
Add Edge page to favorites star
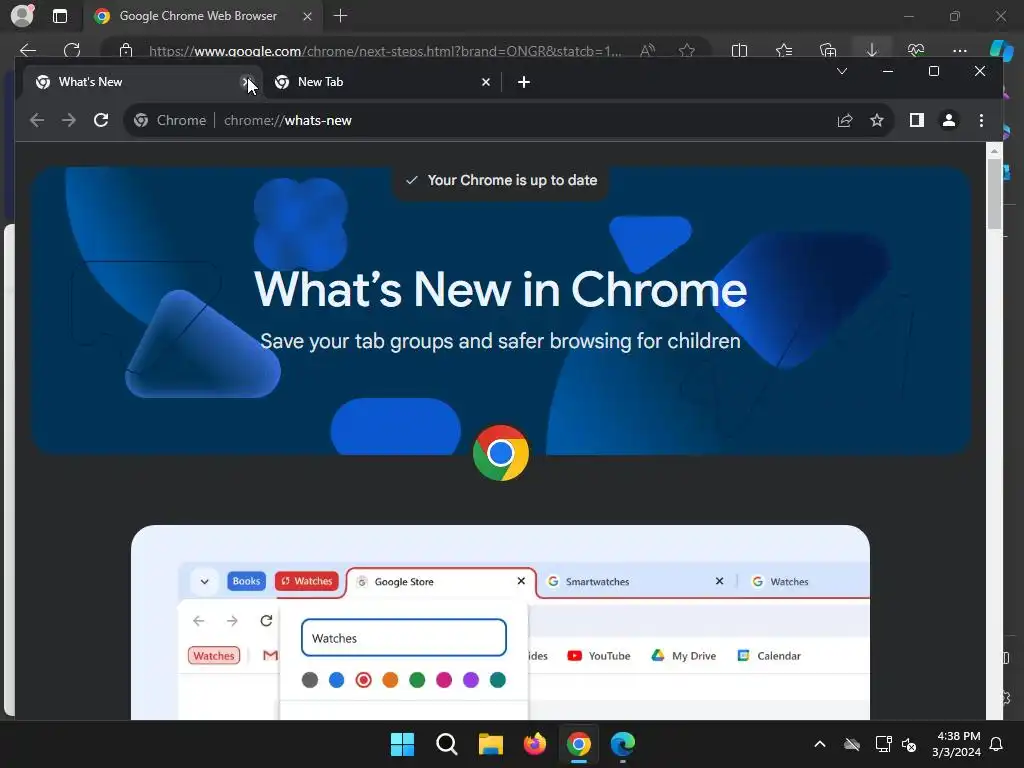pos(686,50)
